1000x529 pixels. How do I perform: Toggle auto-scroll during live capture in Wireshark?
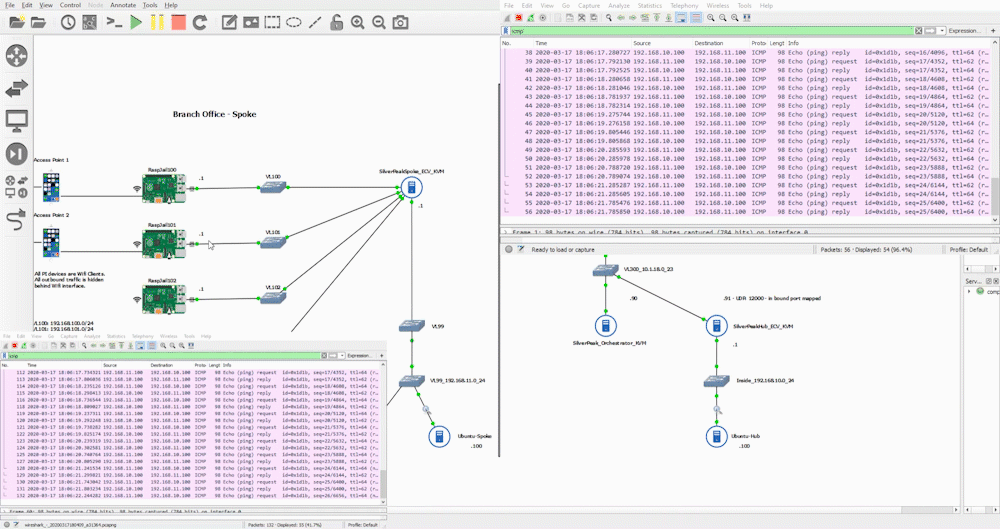(681, 18)
